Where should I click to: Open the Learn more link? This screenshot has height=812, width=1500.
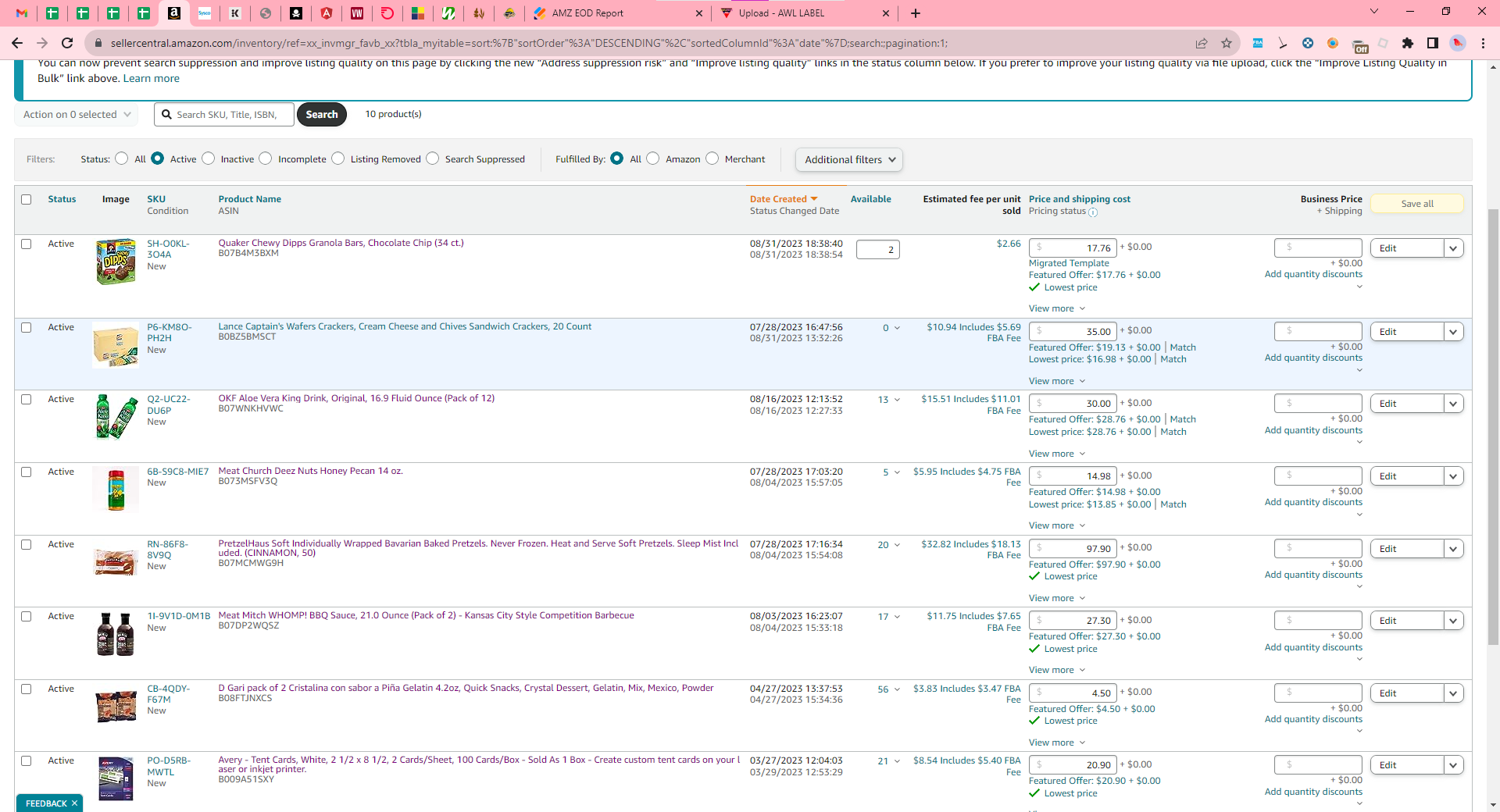(x=152, y=78)
